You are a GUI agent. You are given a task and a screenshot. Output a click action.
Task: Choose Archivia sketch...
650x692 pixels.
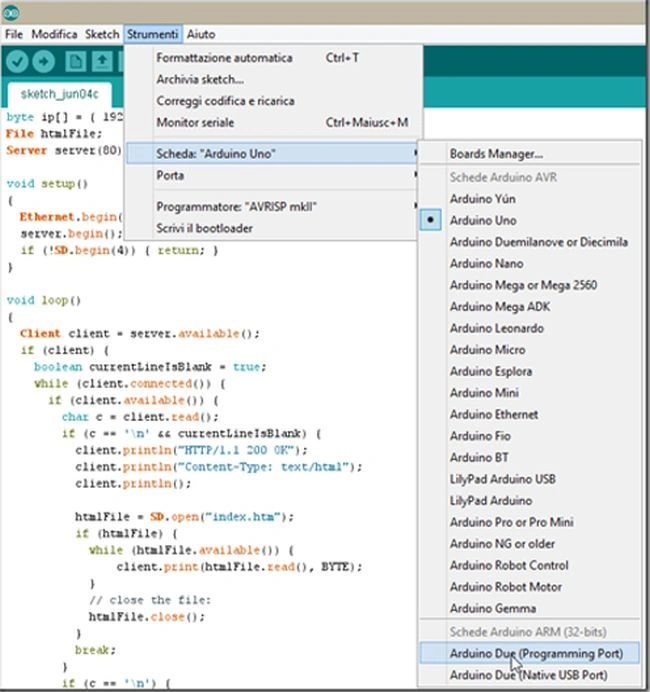click(x=272, y=79)
